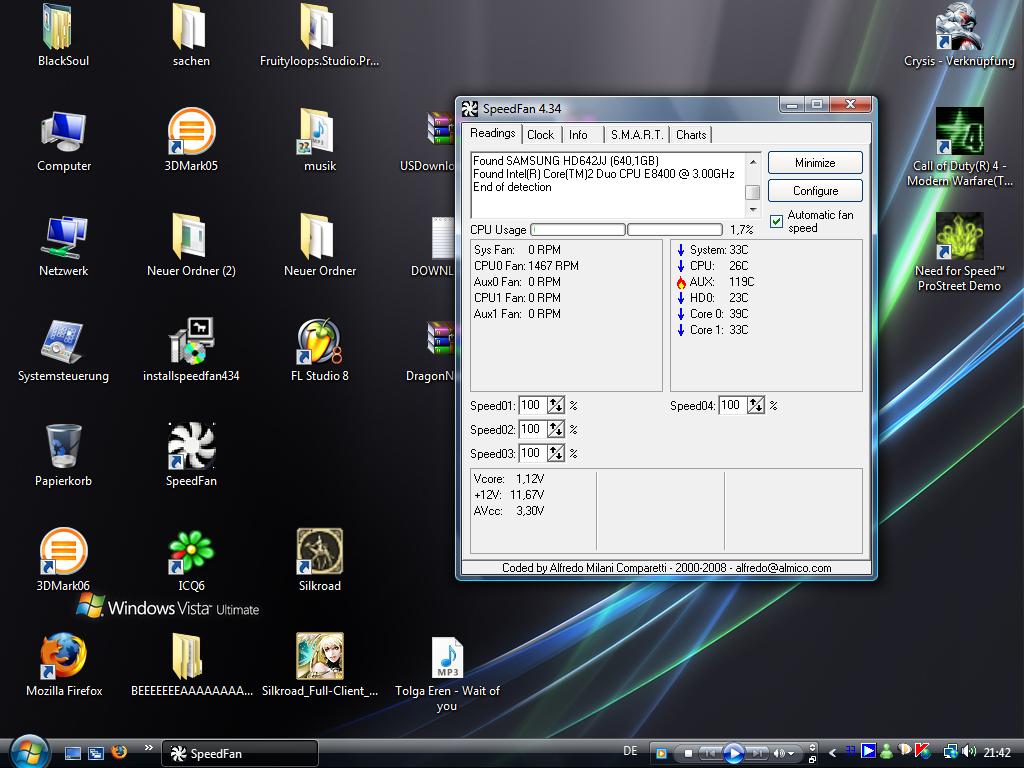Switch to the Clock tab
1024x768 pixels.
541,135
